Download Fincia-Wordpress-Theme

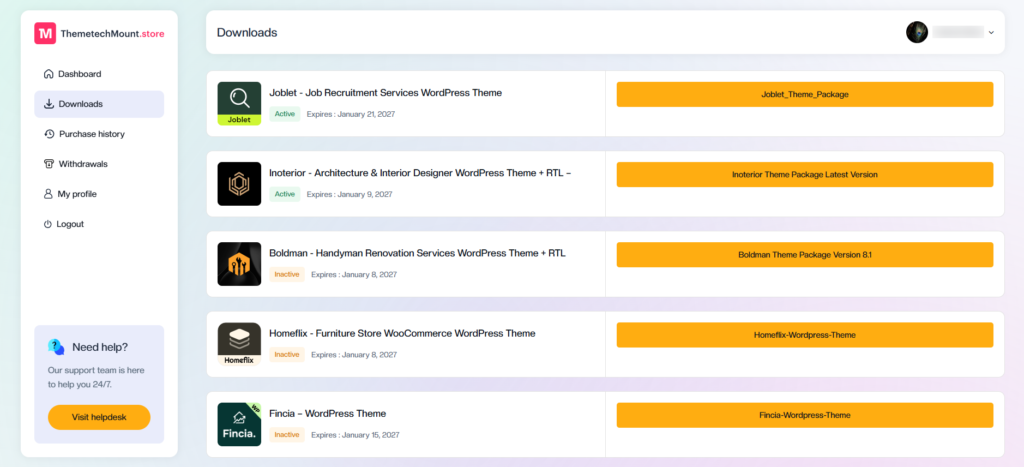point(805,415)
